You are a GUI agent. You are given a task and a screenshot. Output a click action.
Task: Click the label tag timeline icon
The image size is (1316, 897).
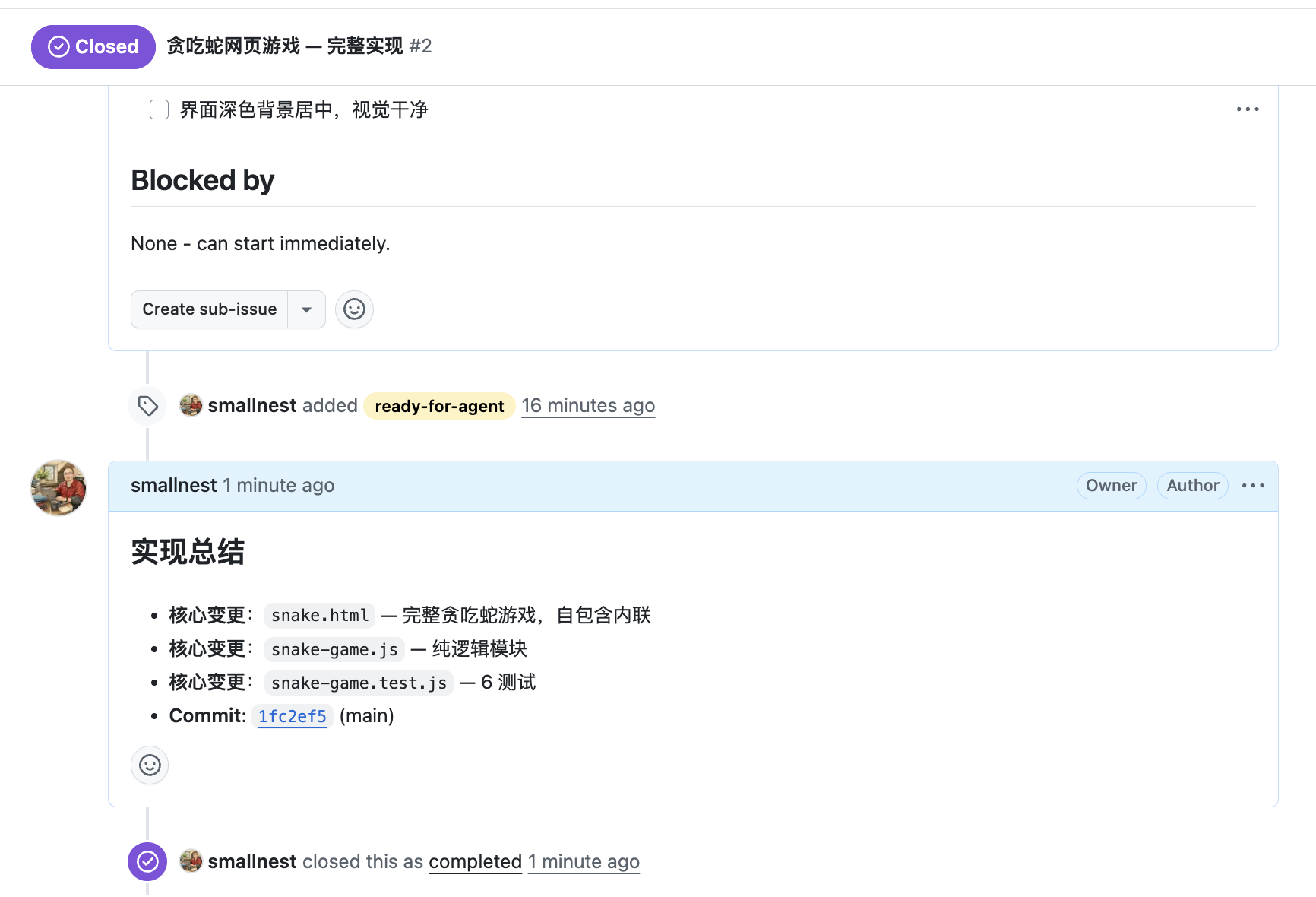(147, 406)
